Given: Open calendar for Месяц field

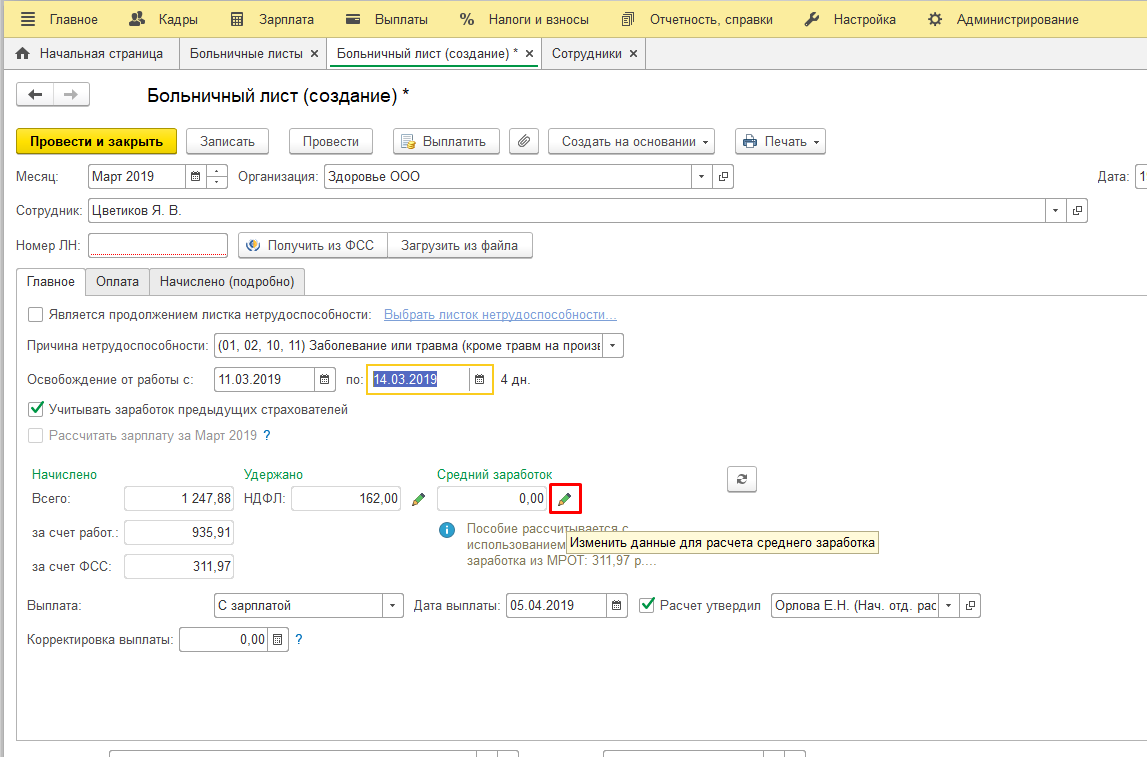Looking at the screenshot, I should pyautogui.click(x=195, y=176).
